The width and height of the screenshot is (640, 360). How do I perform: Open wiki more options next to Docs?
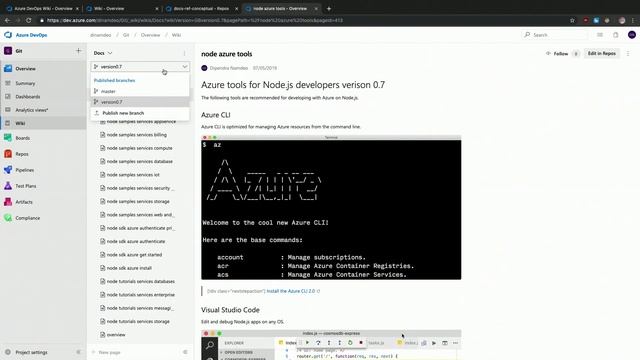(184, 53)
